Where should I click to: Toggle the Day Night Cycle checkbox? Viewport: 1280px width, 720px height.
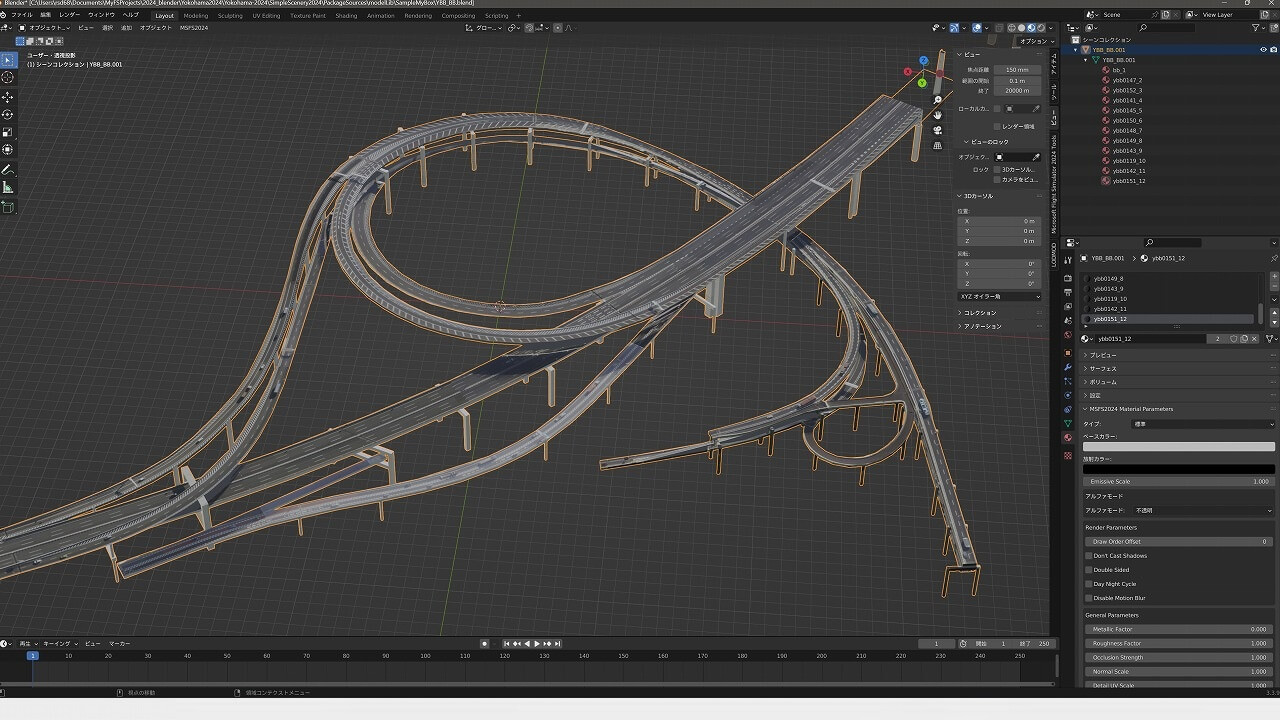(x=1089, y=584)
